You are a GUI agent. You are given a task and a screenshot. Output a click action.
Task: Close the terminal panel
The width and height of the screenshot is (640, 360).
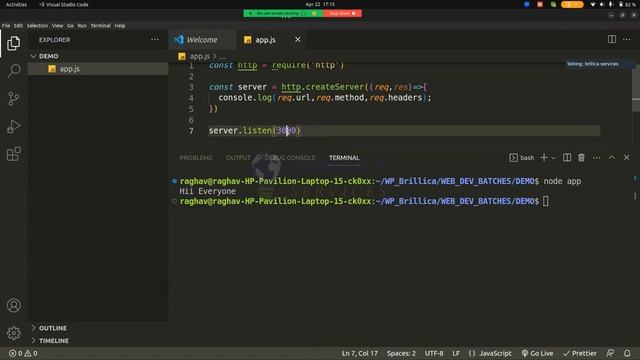(627, 158)
